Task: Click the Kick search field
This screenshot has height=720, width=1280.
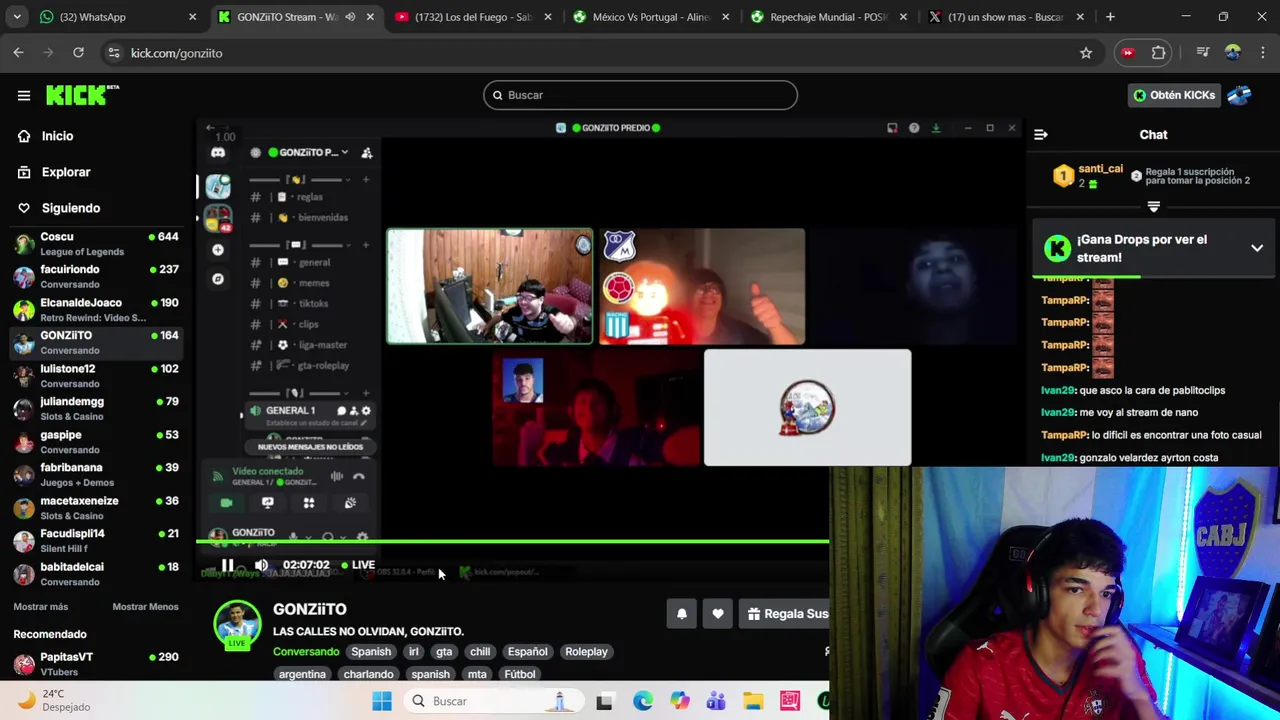Action: point(640,95)
